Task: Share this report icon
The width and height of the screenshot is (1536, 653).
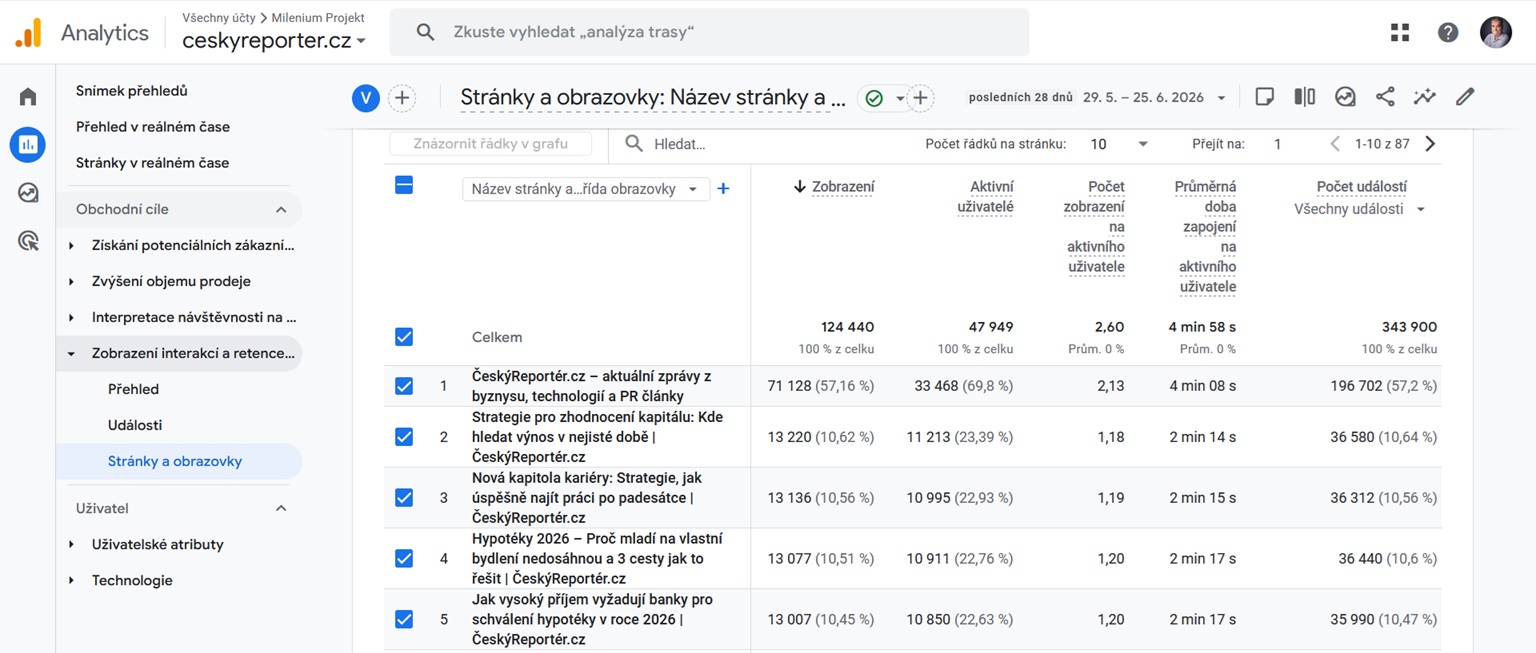Action: tap(1385, 97)
